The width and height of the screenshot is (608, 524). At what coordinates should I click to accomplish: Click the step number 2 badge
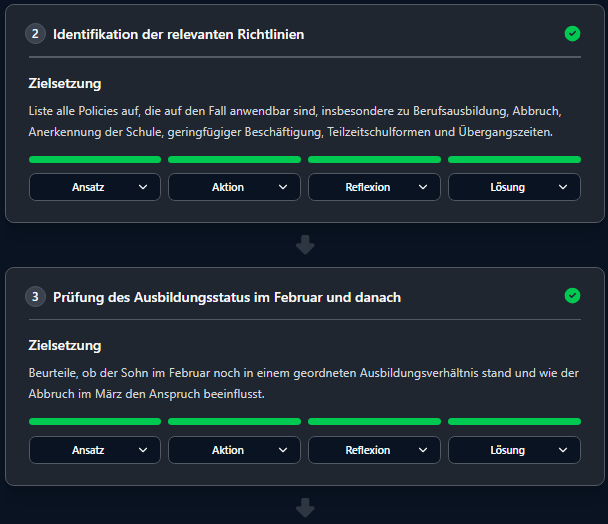(x=36, y=34)
